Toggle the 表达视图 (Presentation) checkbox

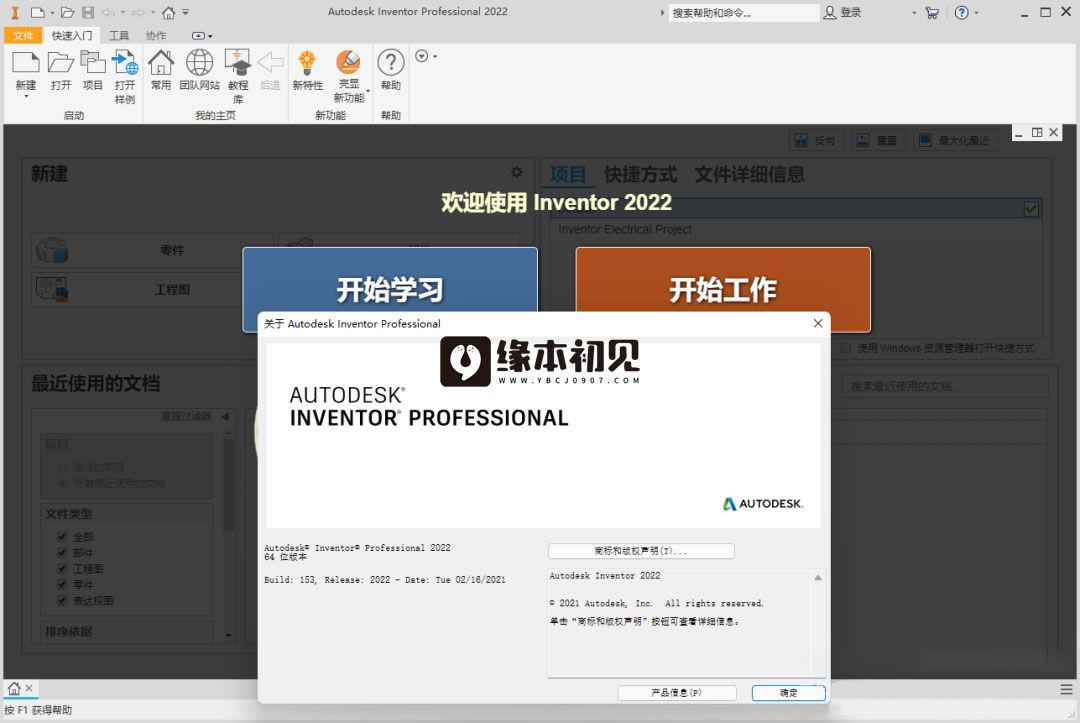pos(62,600)
